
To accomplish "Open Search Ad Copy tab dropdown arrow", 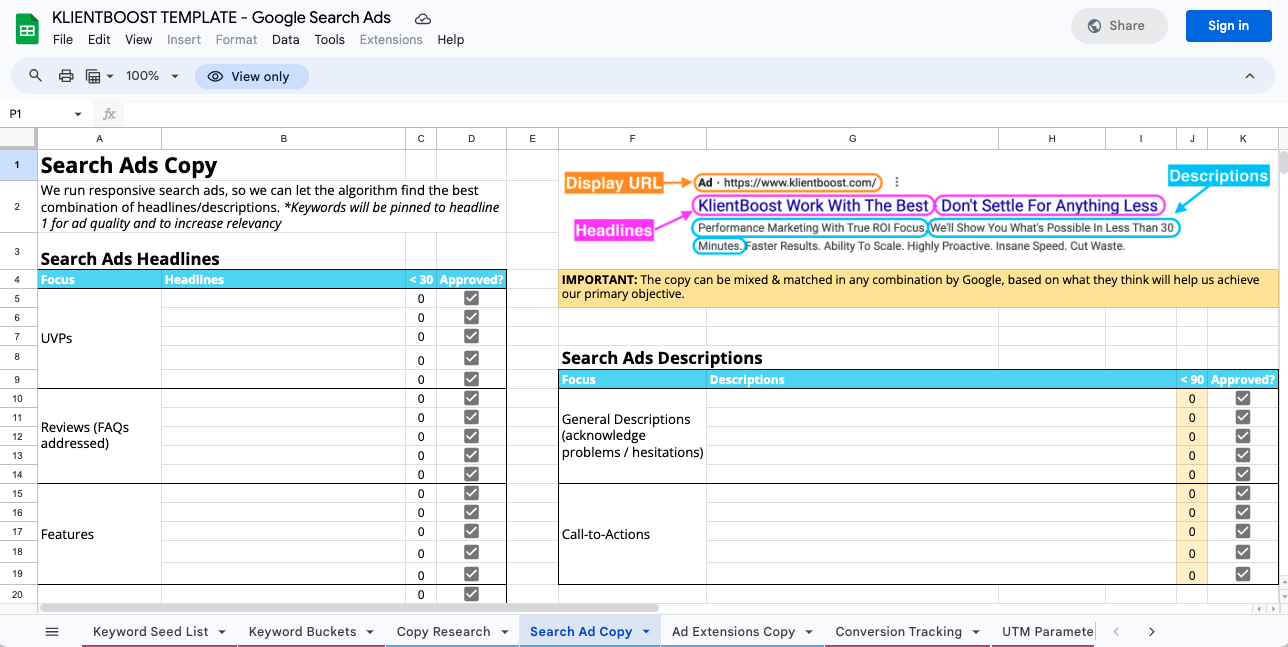I will pyautogui.click(x=645, y=631).
